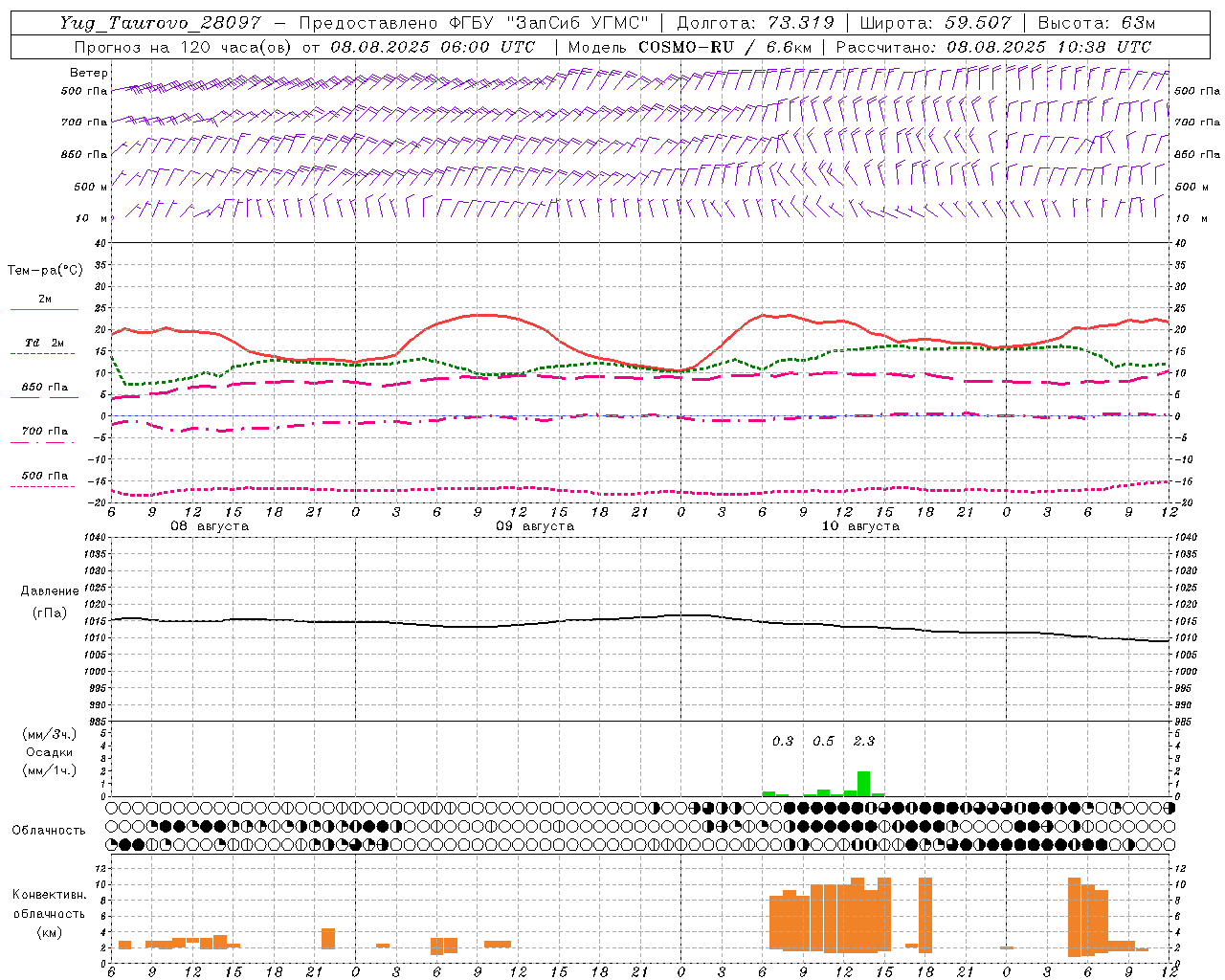This screenshot has width=1225, height=980.
Task: Click the tallest green precipitation bar
Action: click(863, 784)
